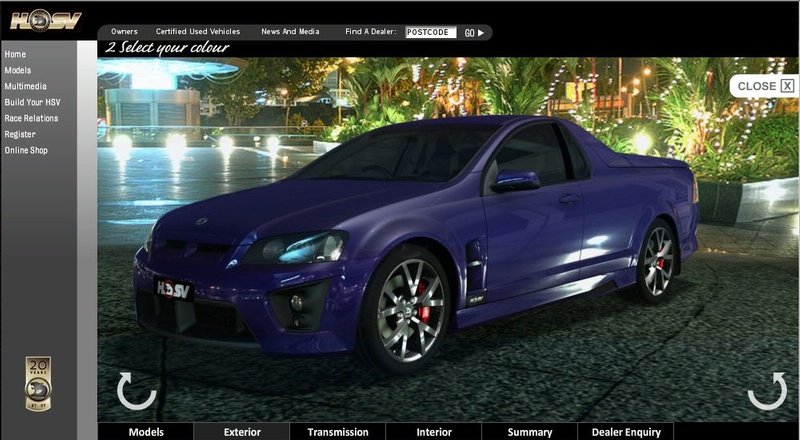This screenshot has height=440, width=800.
Task: Switch to the Exterior tab
Action: click(x=242, y=432)
